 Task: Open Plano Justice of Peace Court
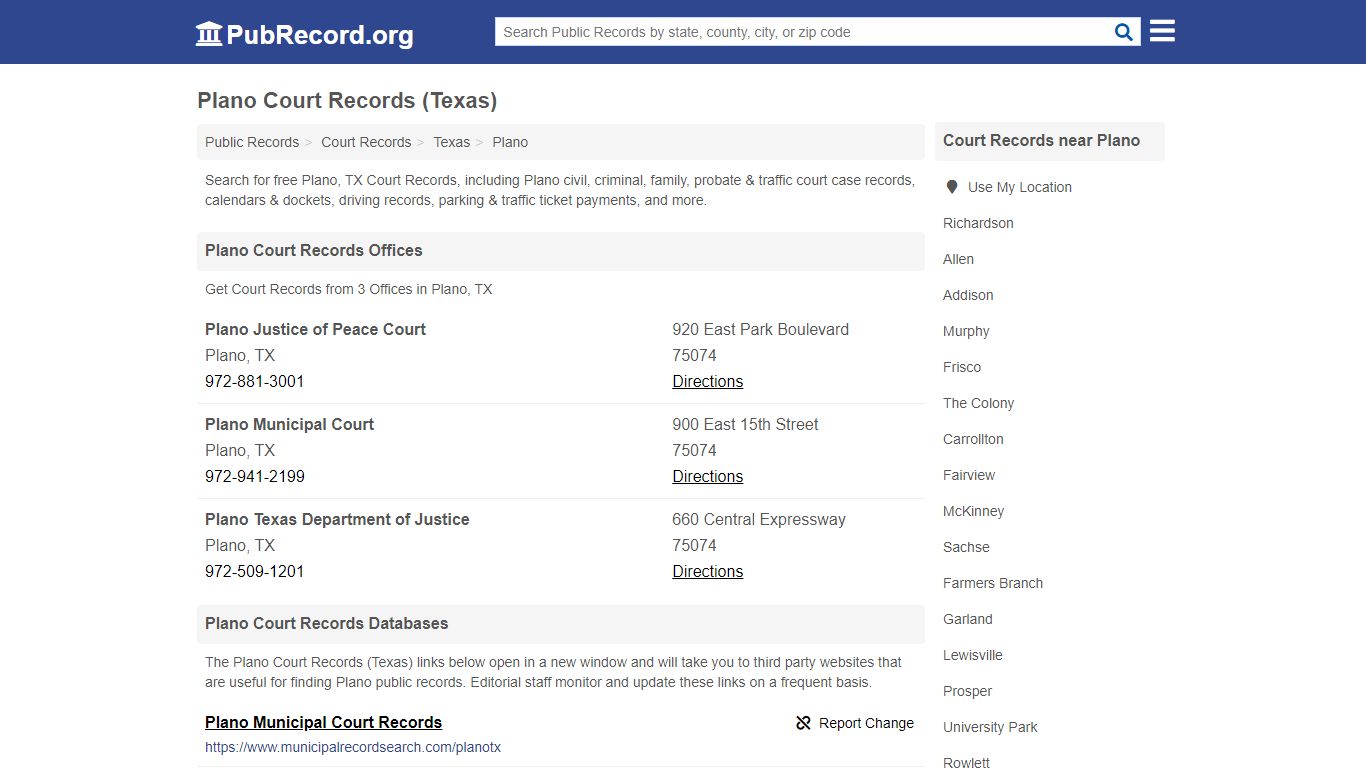click(x=315, y=329)
